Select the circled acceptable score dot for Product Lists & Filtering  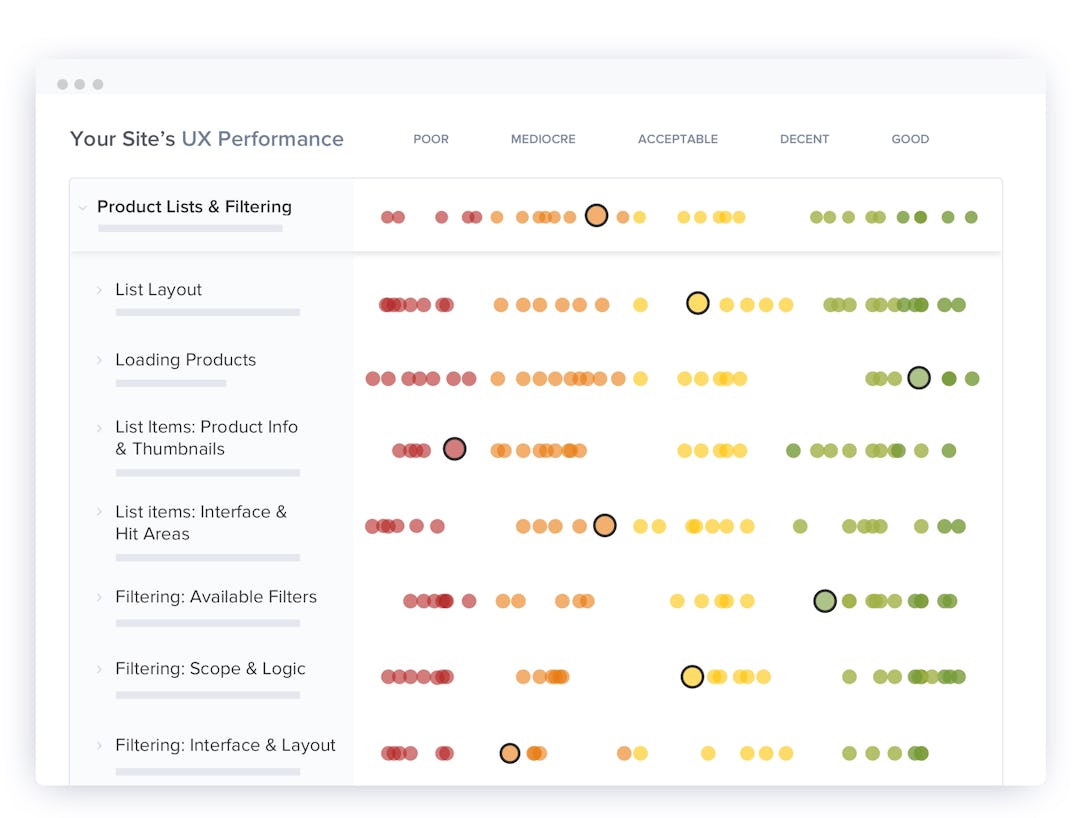(x=596, y=215)
